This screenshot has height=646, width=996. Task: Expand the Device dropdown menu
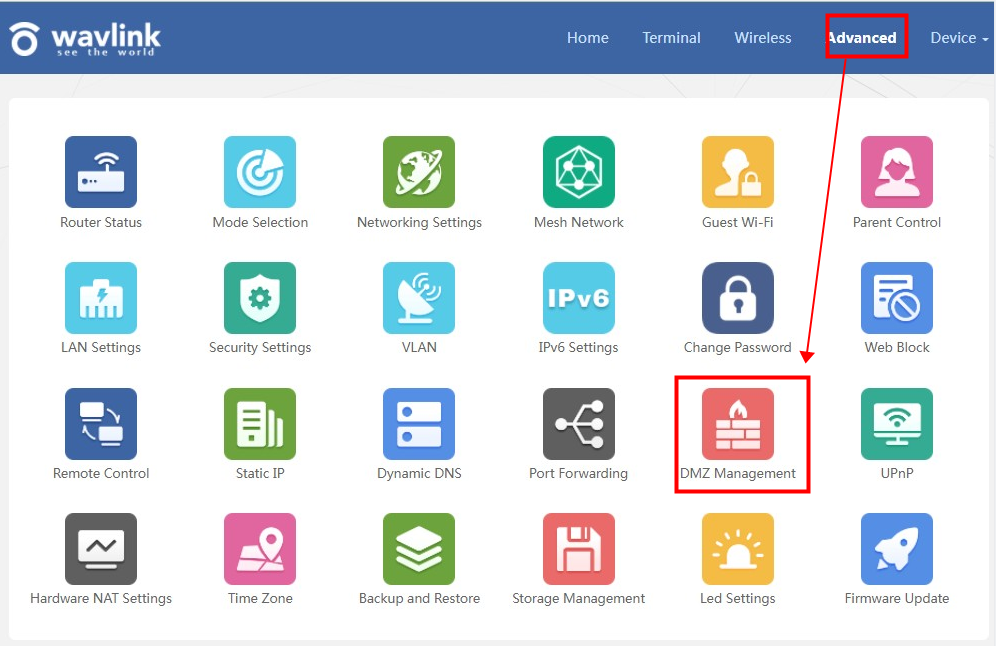tap(959, 38)
